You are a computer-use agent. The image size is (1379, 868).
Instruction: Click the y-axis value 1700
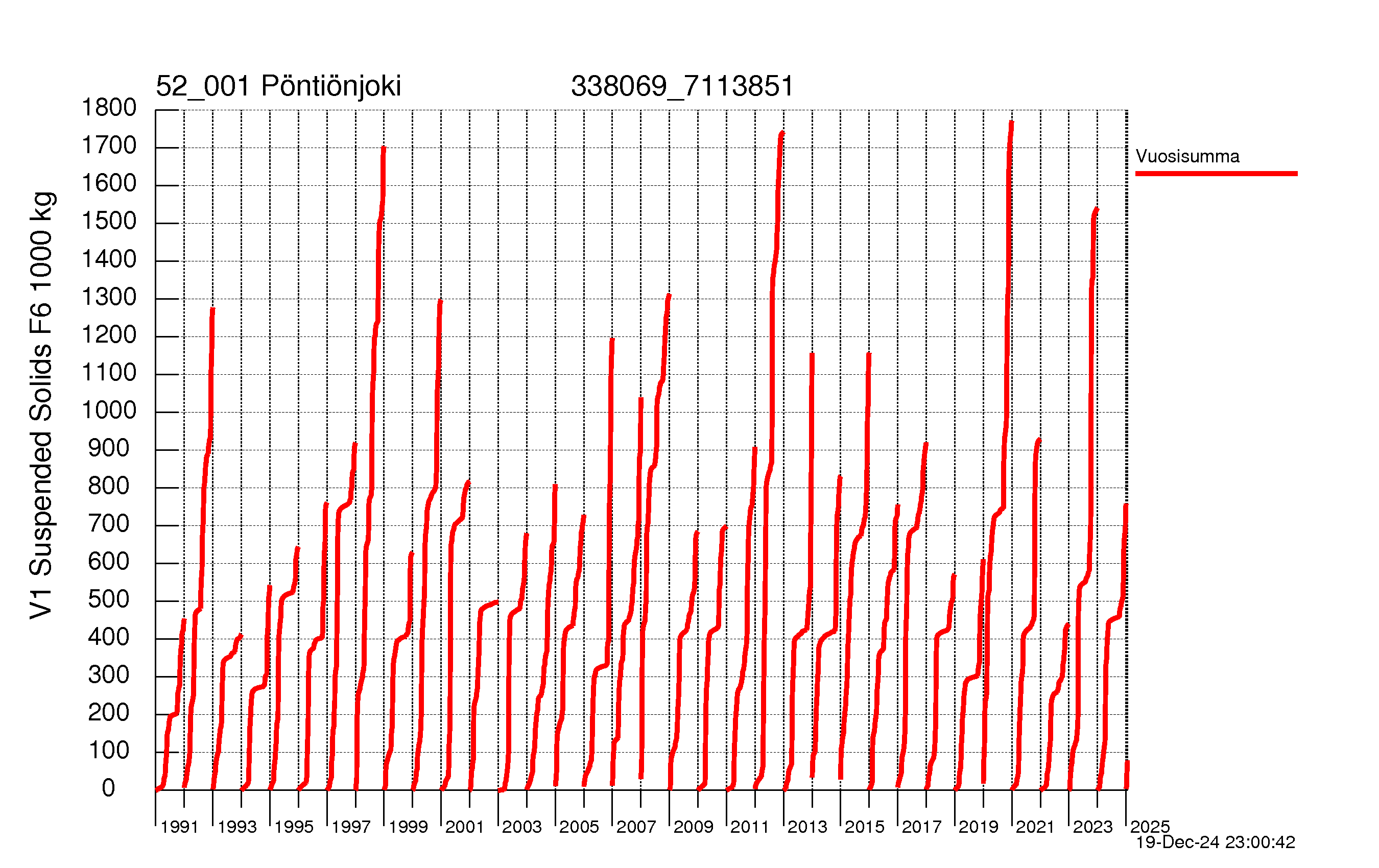coord(109,146)
